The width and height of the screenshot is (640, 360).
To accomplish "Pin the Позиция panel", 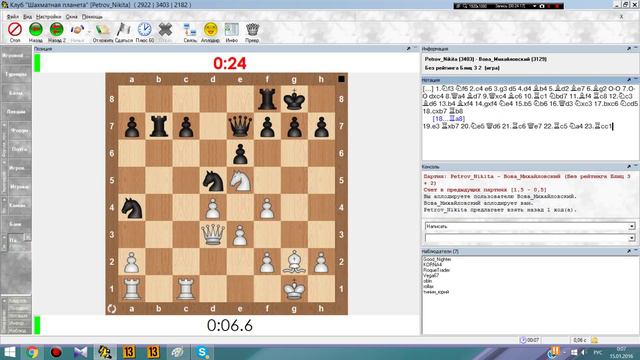I will pyautogui.click(x=408, y=49).
